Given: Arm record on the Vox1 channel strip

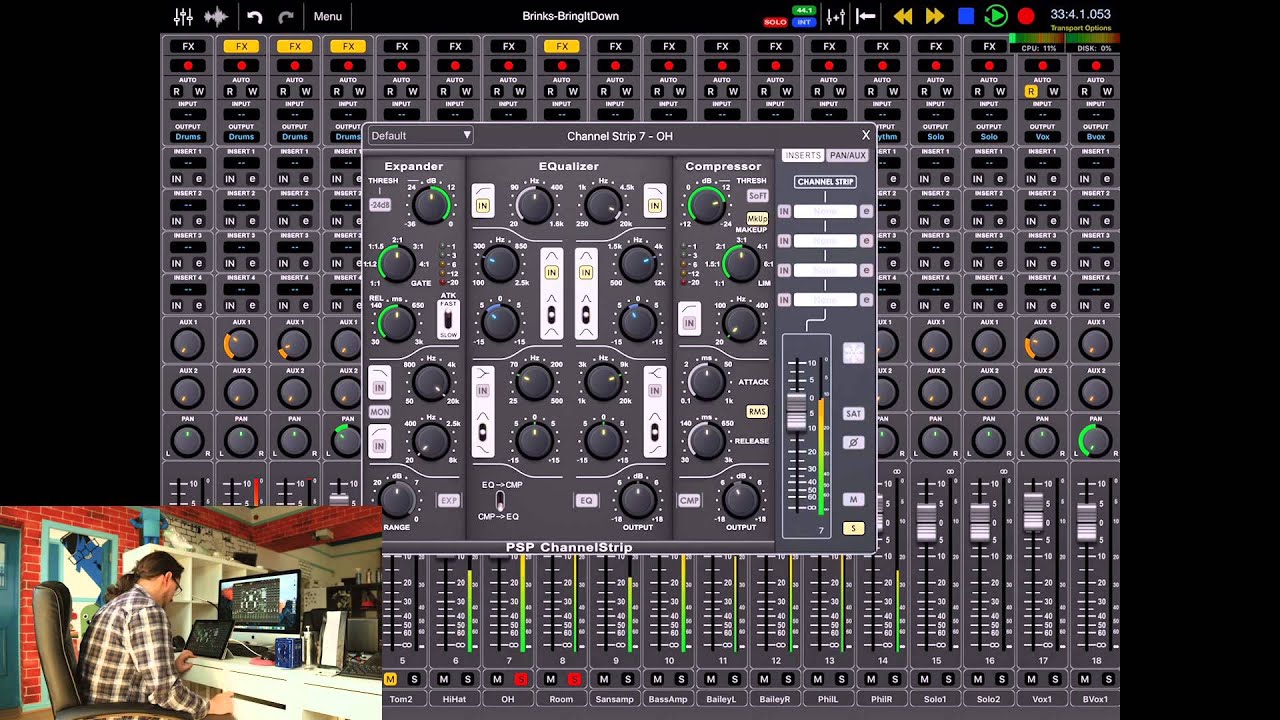Looking at the screenshot, I should pos(1043,66).
